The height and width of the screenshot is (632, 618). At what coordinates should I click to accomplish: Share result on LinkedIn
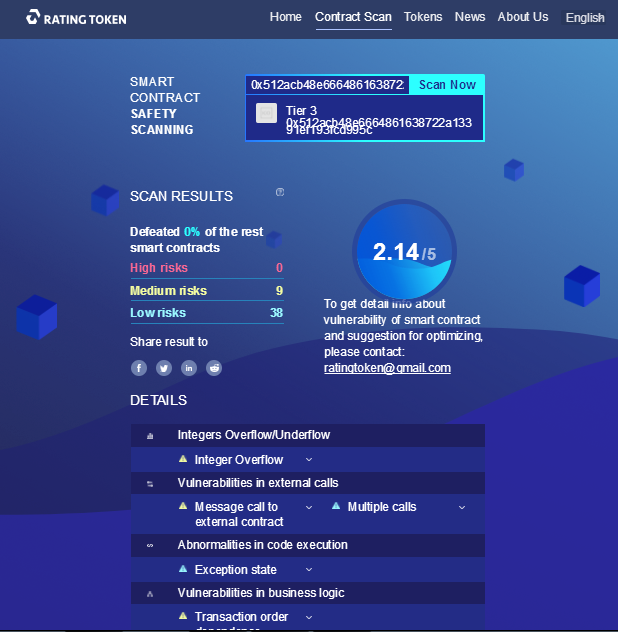[189, 368]
